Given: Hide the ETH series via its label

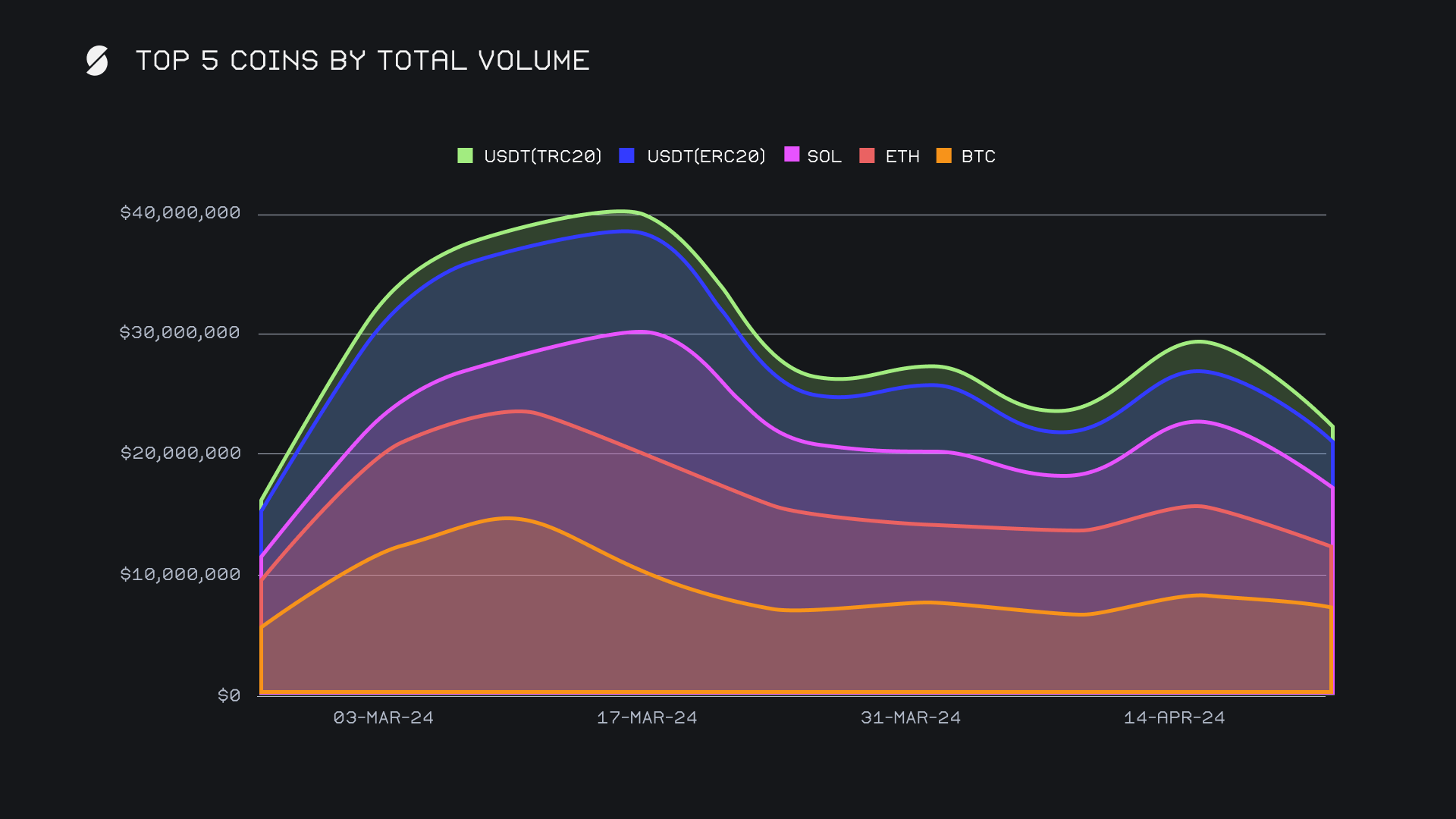Looking at the screenshot, I should [x=902, y=156].
